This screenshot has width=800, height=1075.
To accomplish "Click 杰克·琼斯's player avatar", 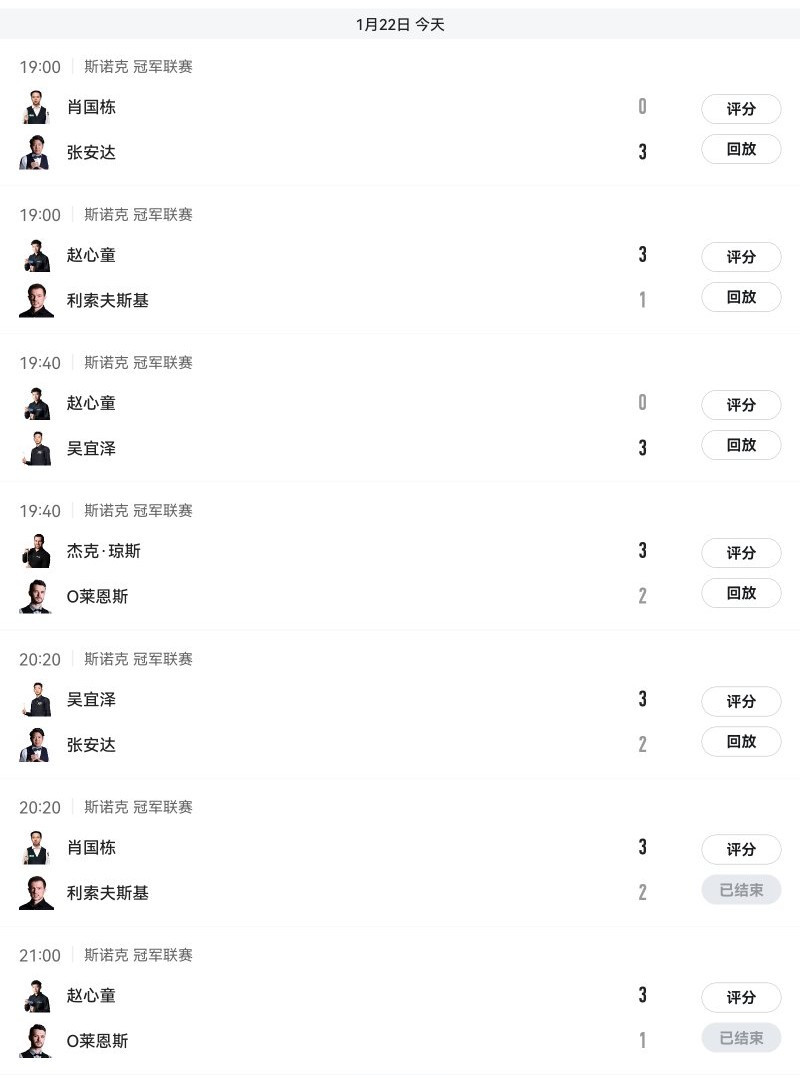I will click(37, 551).
